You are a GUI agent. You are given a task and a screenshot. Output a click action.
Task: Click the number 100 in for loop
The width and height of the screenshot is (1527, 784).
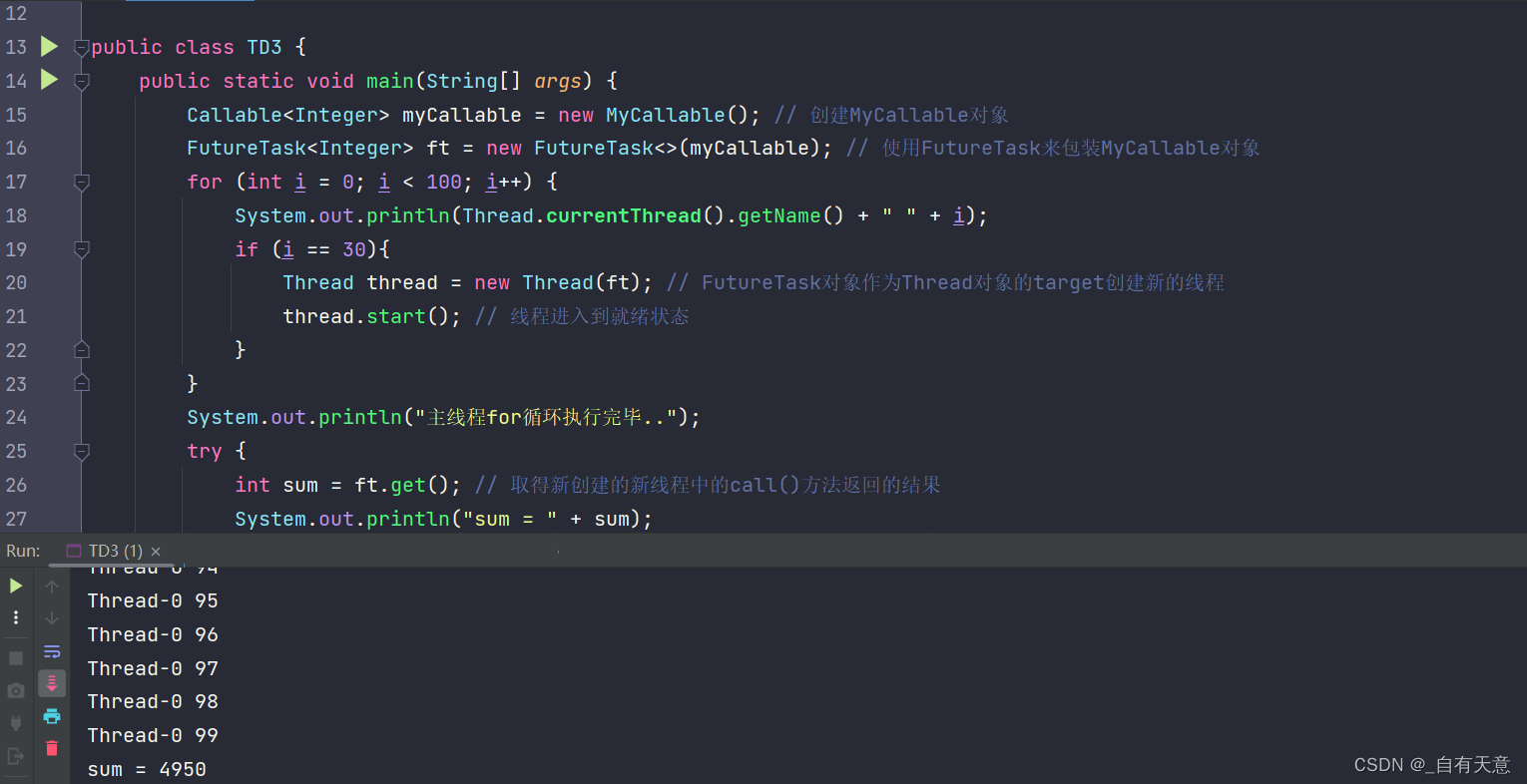(444, 182)
